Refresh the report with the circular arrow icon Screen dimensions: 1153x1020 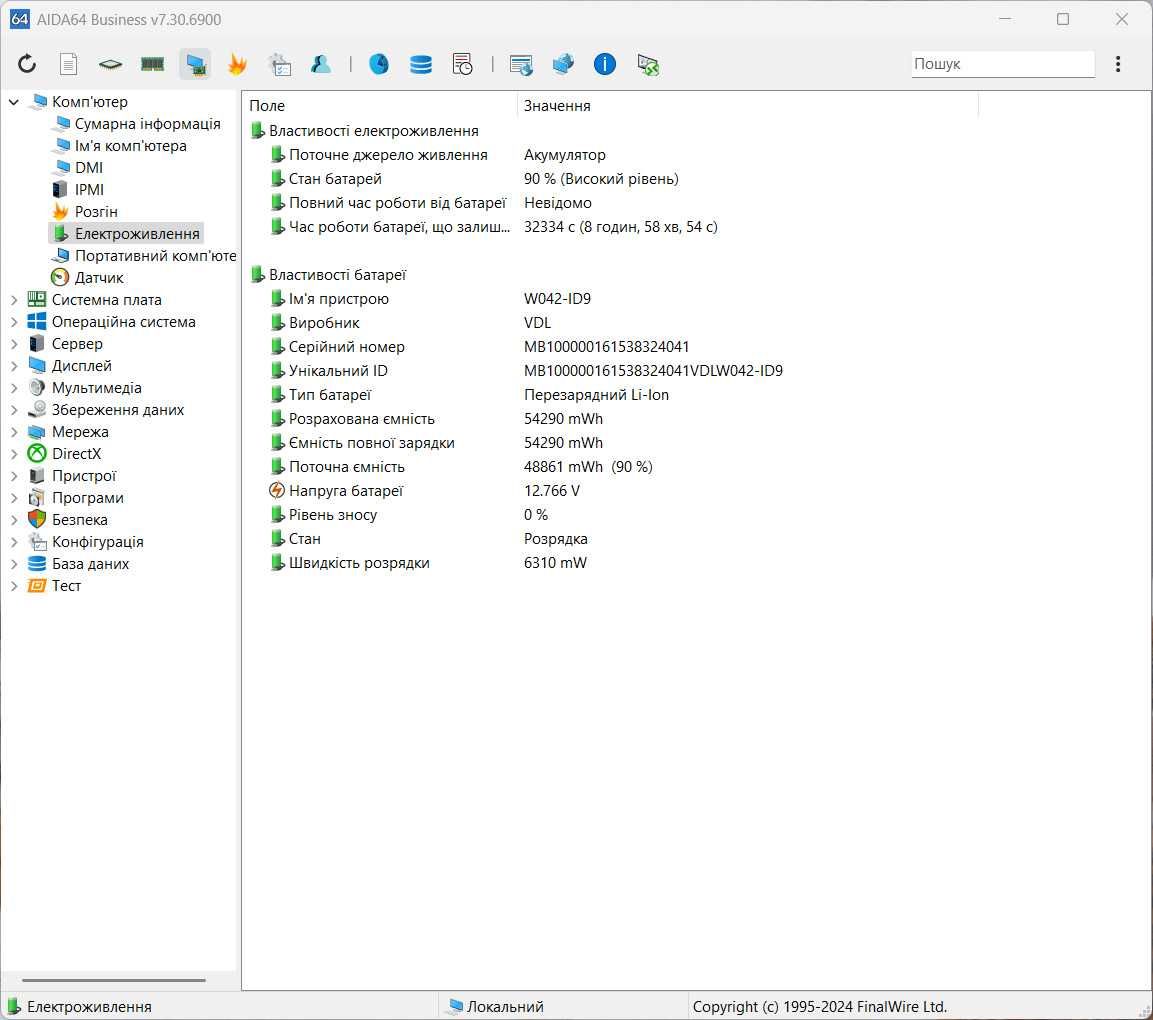27,64
